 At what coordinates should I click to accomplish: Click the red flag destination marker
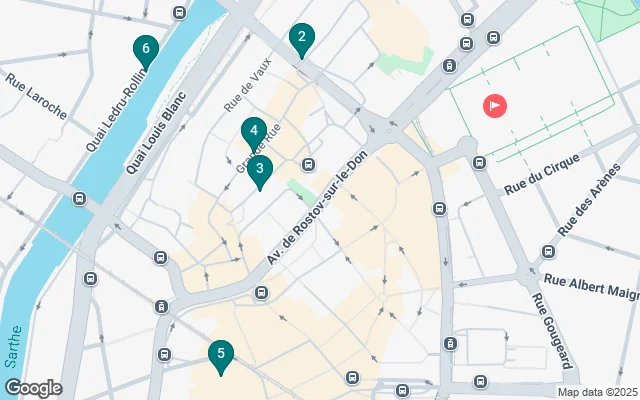click(495, 106)
